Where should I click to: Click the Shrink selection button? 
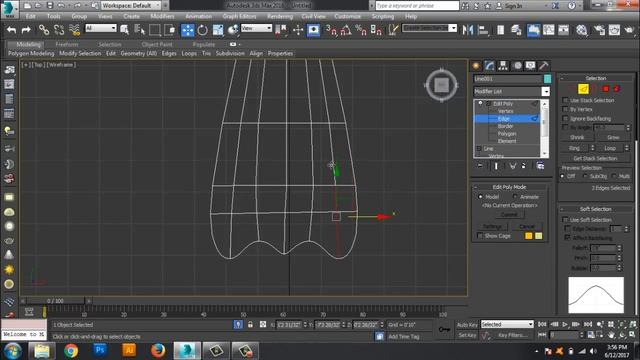[x=577, y=138]
